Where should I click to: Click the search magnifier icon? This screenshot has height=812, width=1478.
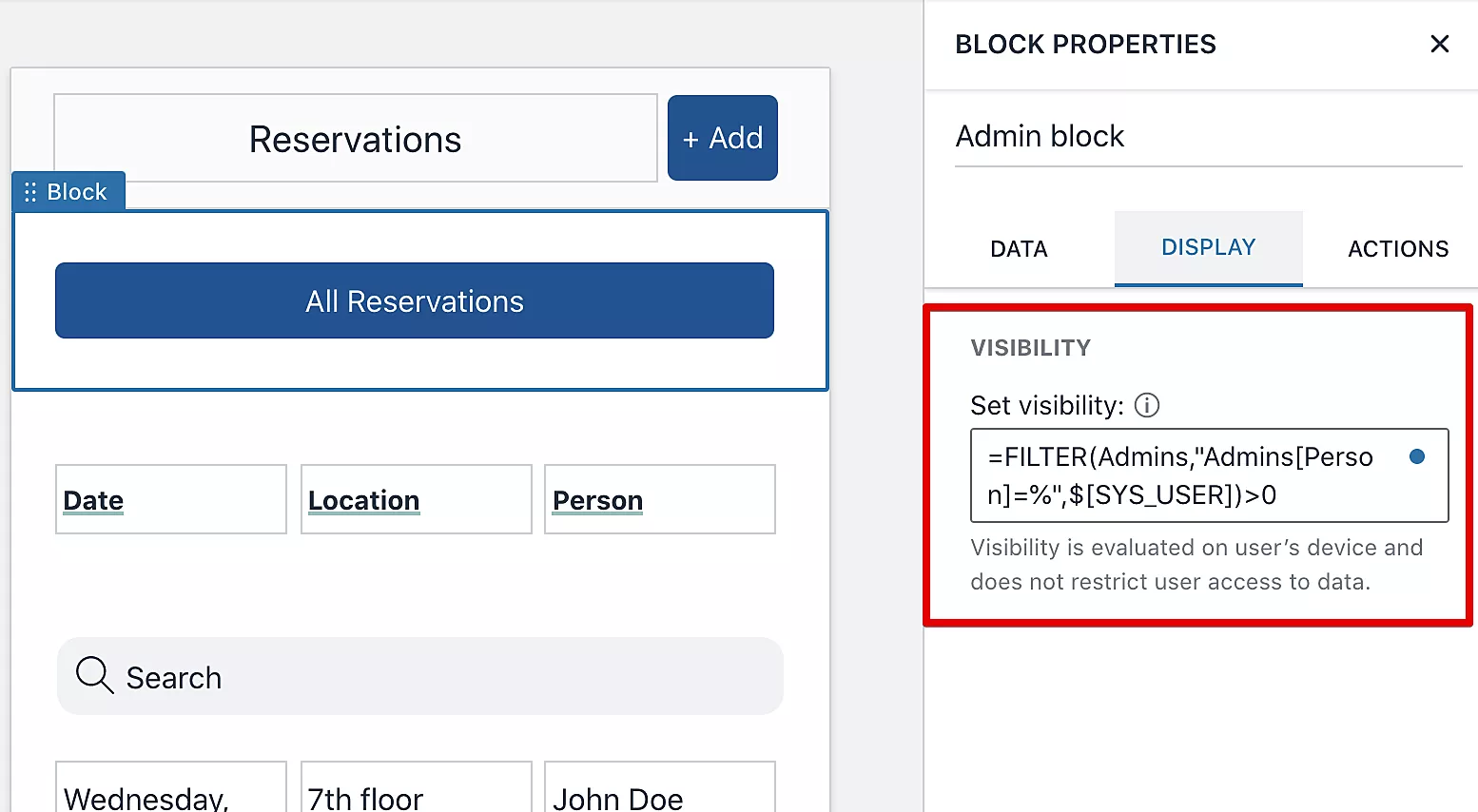(94, 675)
